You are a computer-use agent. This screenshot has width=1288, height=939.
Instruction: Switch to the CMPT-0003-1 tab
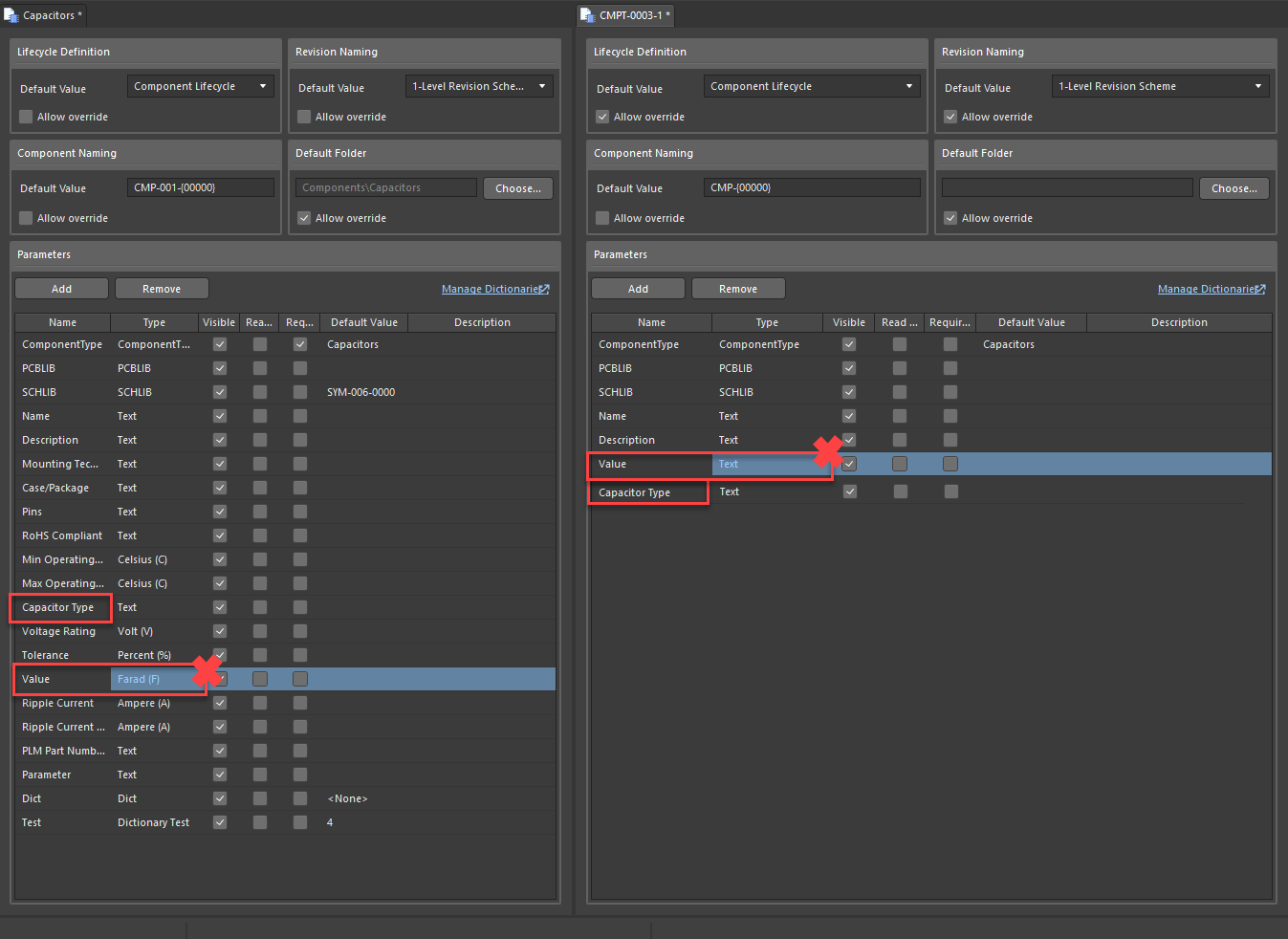point(627,15)
